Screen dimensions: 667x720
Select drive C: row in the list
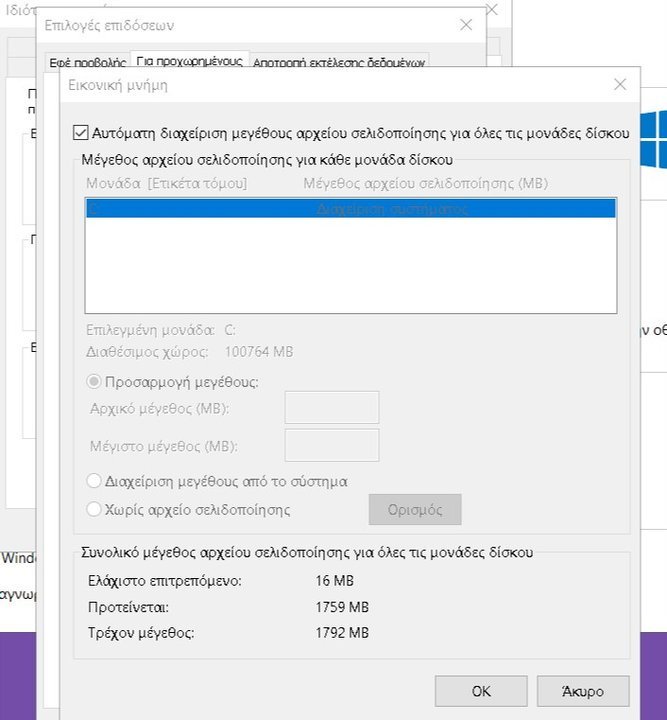[x=351, y=209]
